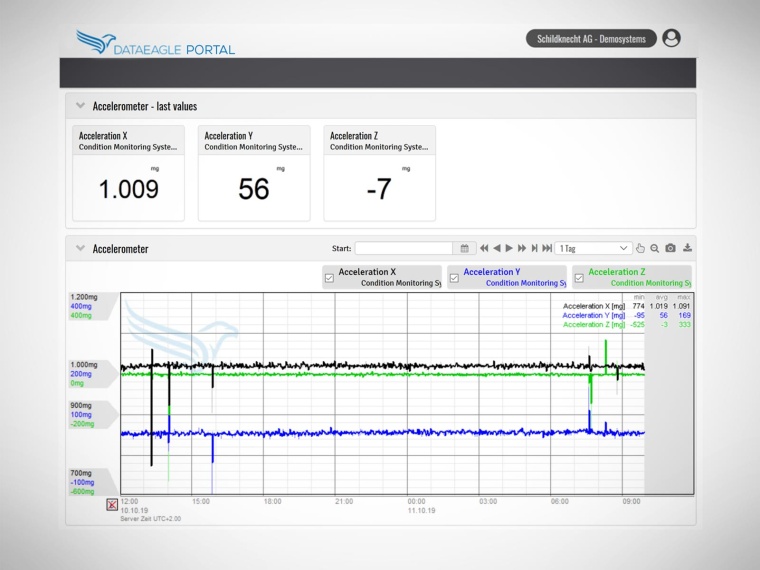This screenshot has width=760, height=570.
Task: Click the zoom magnifier icon
Action: click(655, 248)
